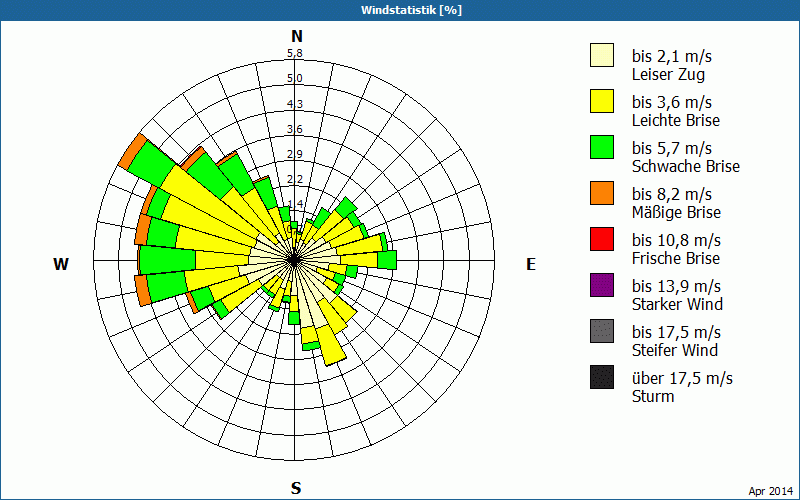
Task: Click the 'bis 13,9 m/s' legend text
Action: pyautogui.click(x=676, y=286)
